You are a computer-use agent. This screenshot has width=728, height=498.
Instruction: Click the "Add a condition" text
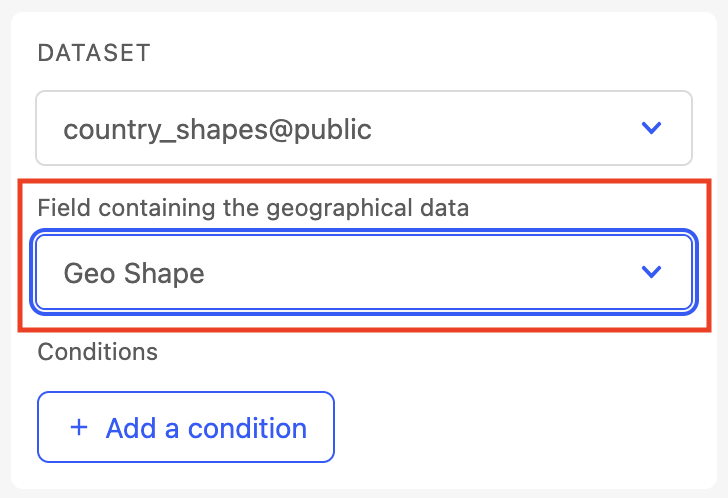pyautogui.click(x=206, y=428)
